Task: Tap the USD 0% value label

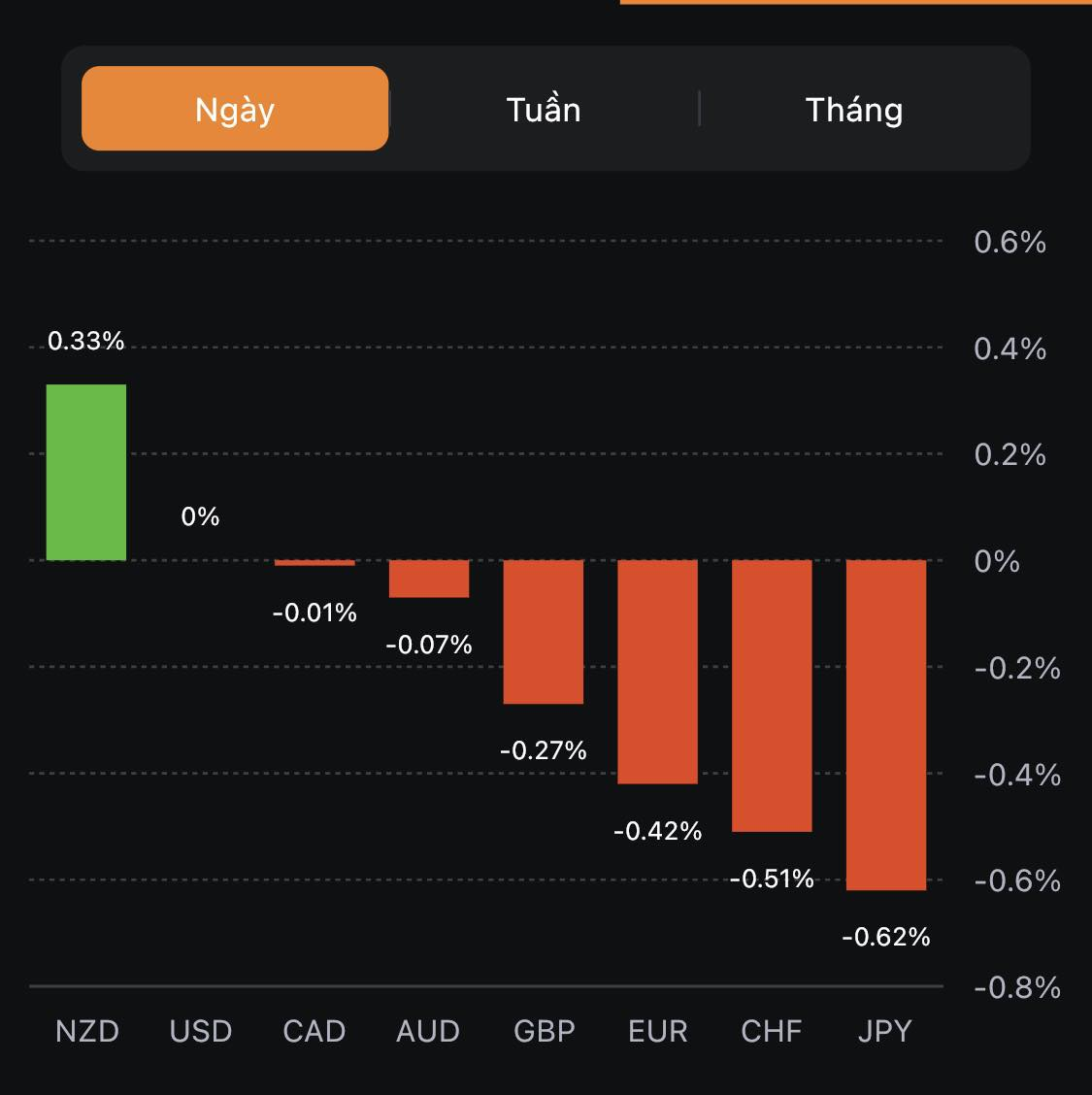Action: [200, 516]
